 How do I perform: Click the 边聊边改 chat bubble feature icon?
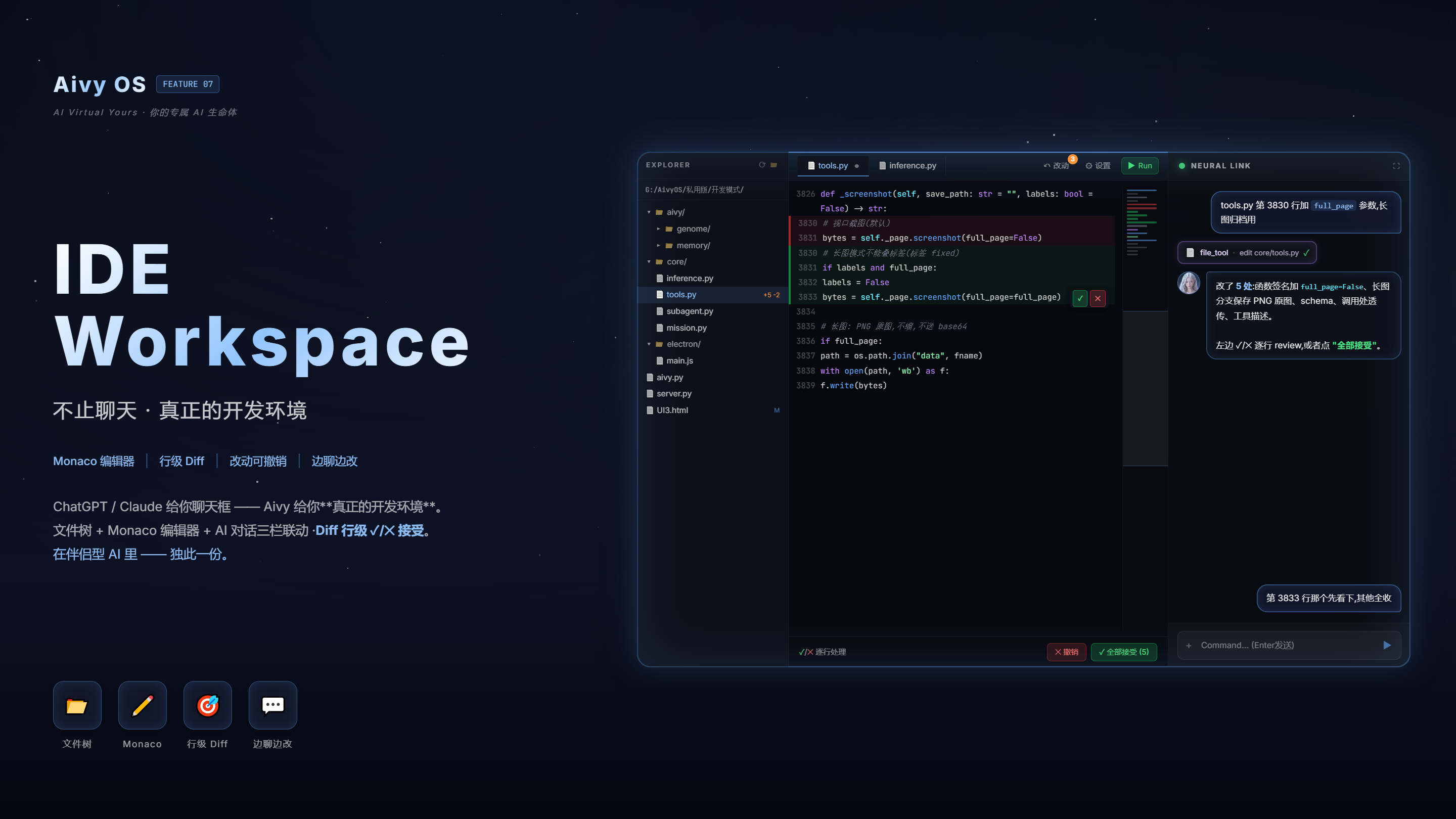[273, 705]
